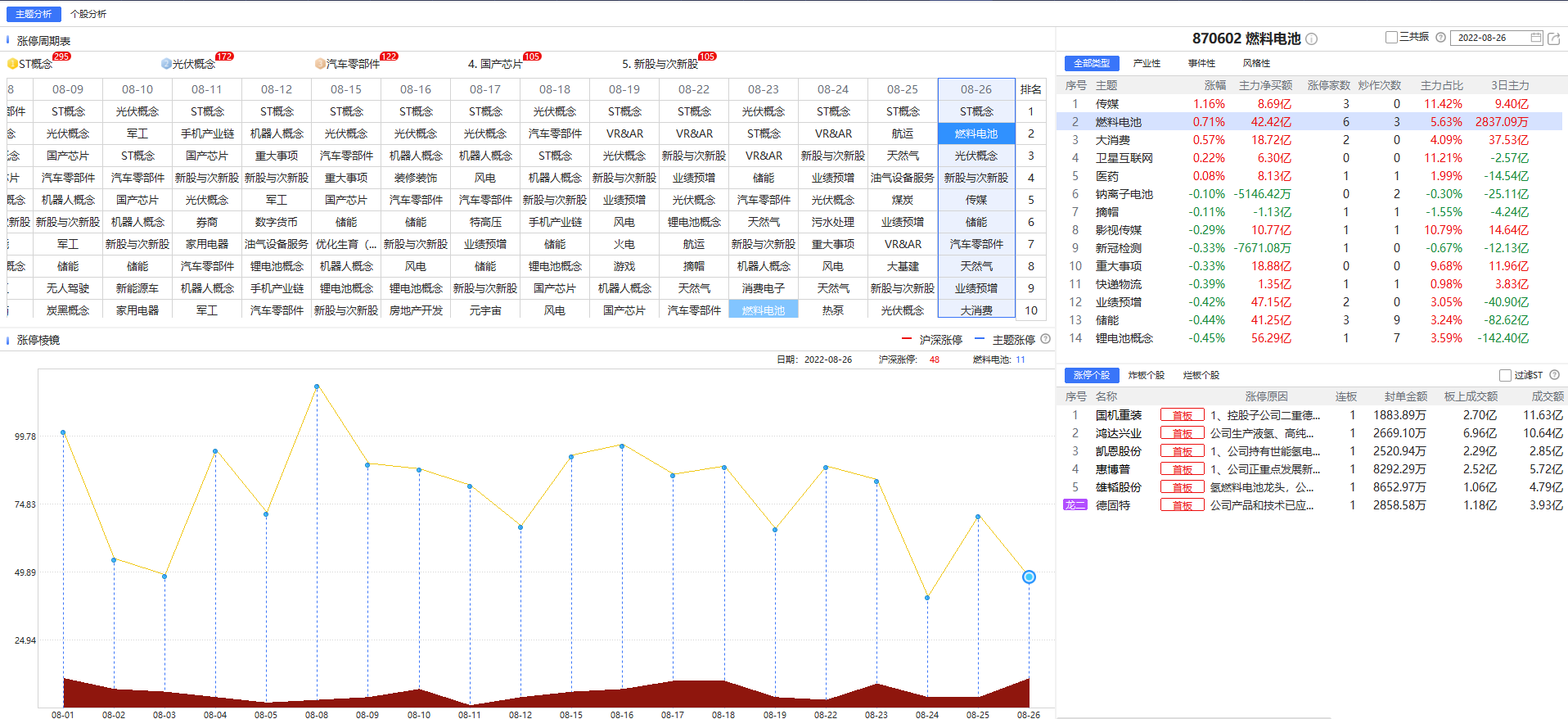Tick the 过滤ST checkbox
Screen dimensions: 1568x719
point(1505,375)
